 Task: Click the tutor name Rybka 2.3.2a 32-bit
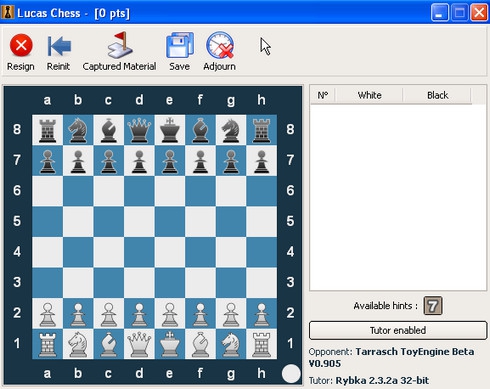[x=382, y=380]
